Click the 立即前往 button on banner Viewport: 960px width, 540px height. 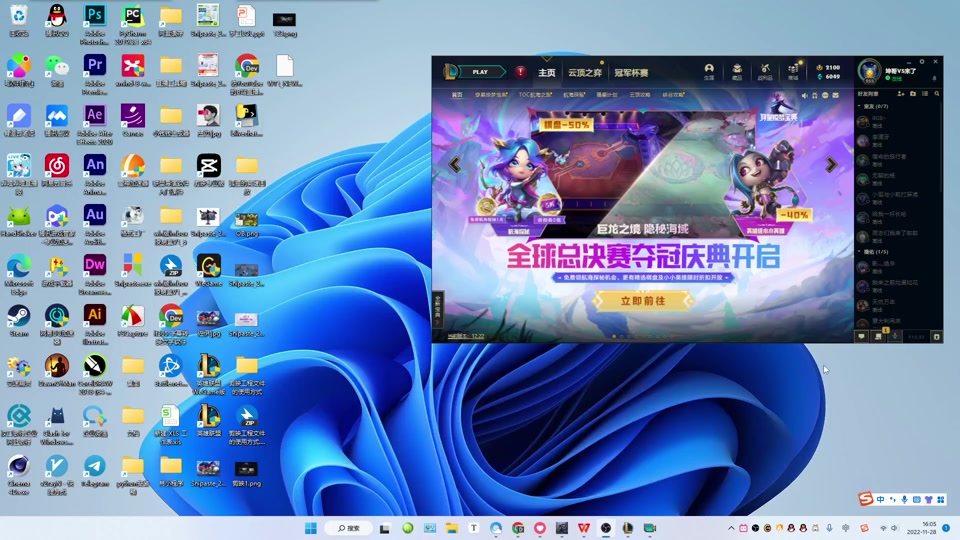tap(643, 301)
